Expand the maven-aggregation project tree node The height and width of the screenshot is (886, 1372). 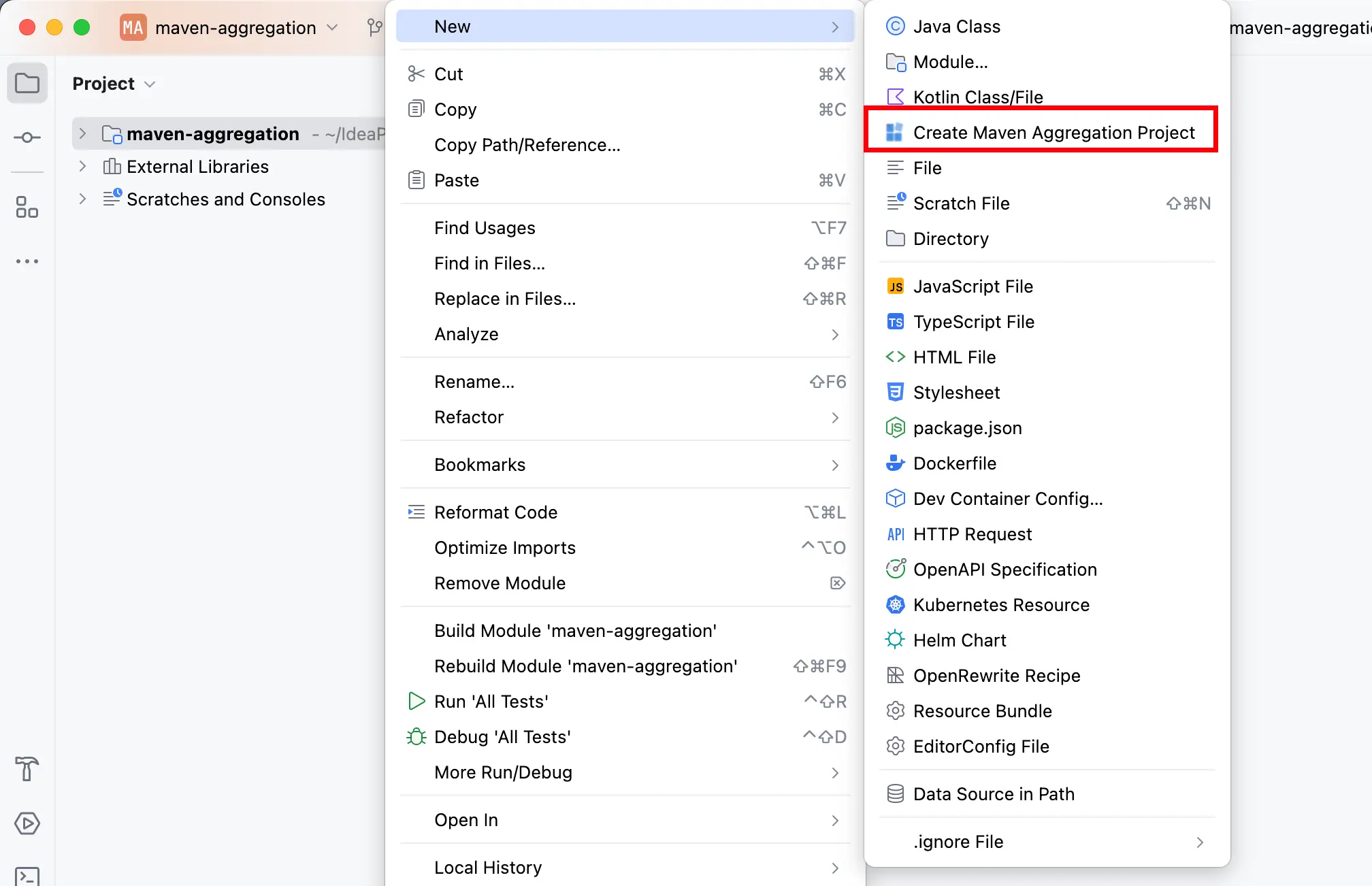point(82,133)
